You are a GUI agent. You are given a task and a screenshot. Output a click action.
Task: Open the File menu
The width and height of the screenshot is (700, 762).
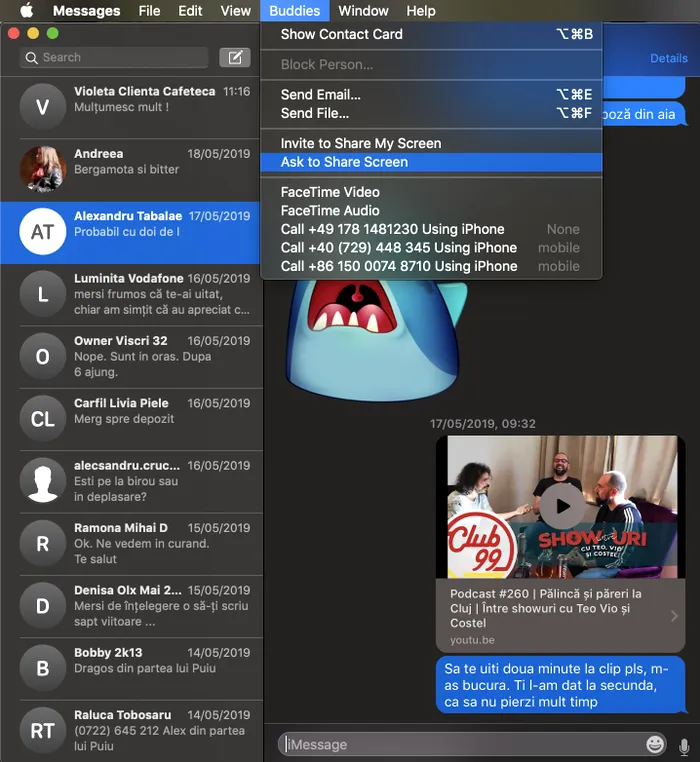[x=149, y=11]
